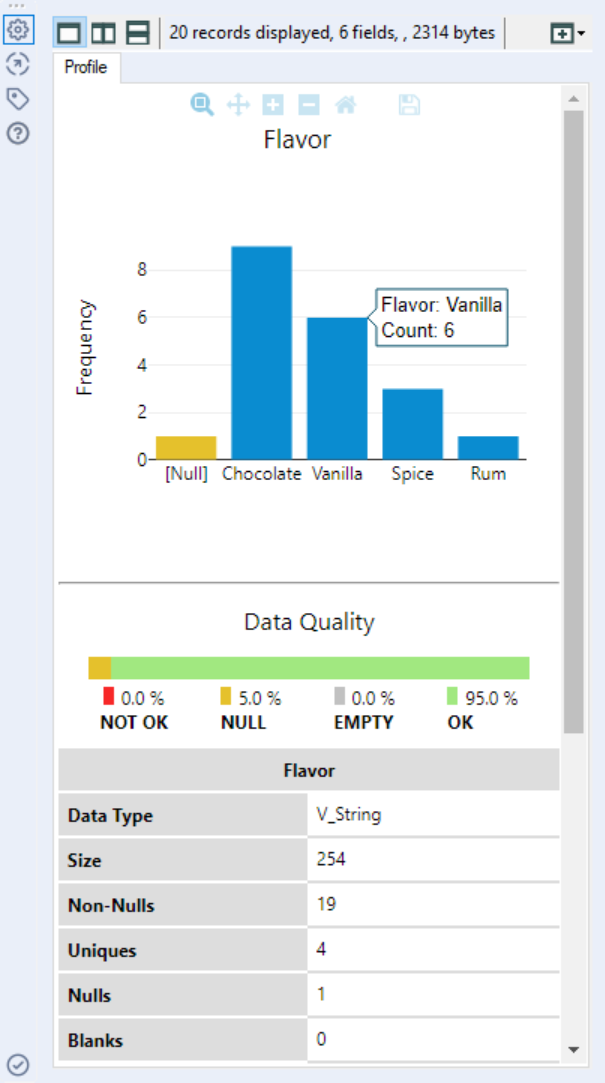Switch to side-by-side split layout
Screen dimensions: 605x1083
click(x=103, y=33)
